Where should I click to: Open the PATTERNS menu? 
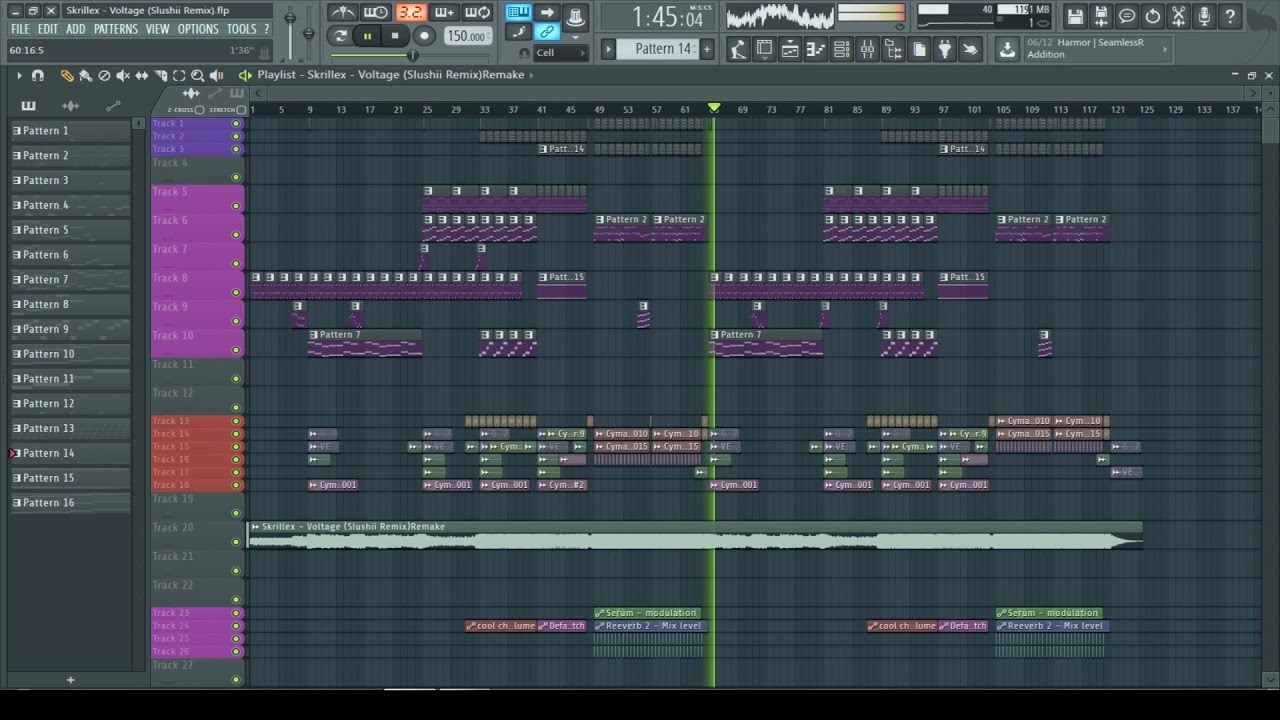pyautogui.click(x=116, y=30)
